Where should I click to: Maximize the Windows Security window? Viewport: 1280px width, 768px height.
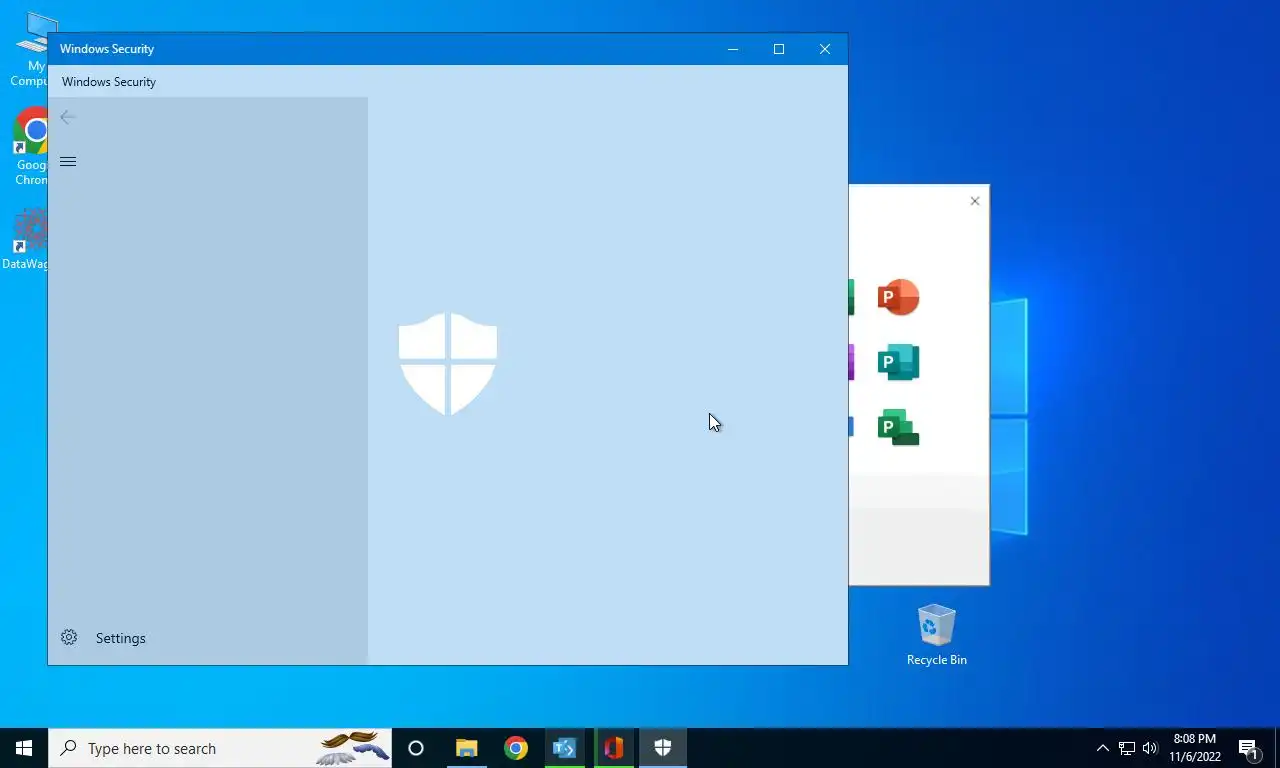(779, 49)
